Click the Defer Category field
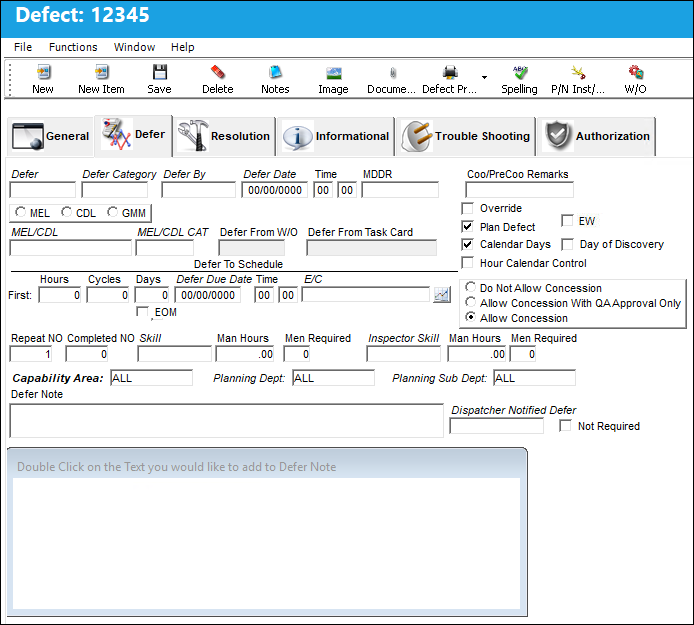 click(115, 190)
